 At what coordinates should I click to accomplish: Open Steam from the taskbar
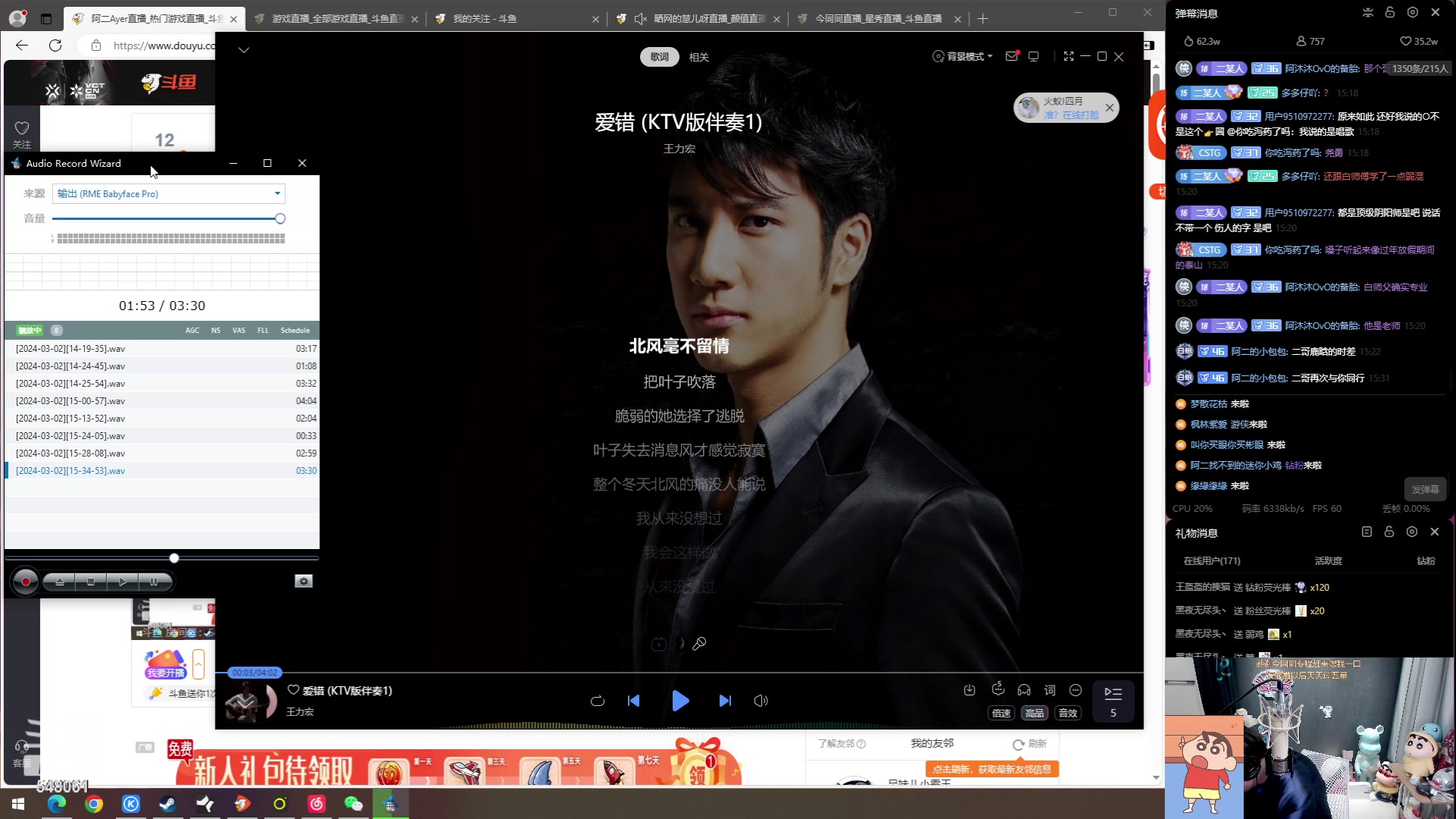(168, 804)
